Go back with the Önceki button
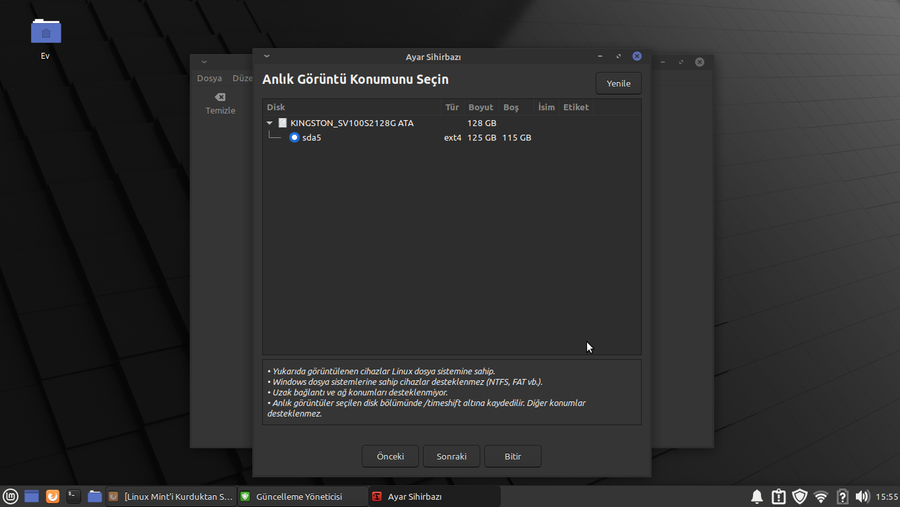900x507 pixels. [x=390, y=456]
